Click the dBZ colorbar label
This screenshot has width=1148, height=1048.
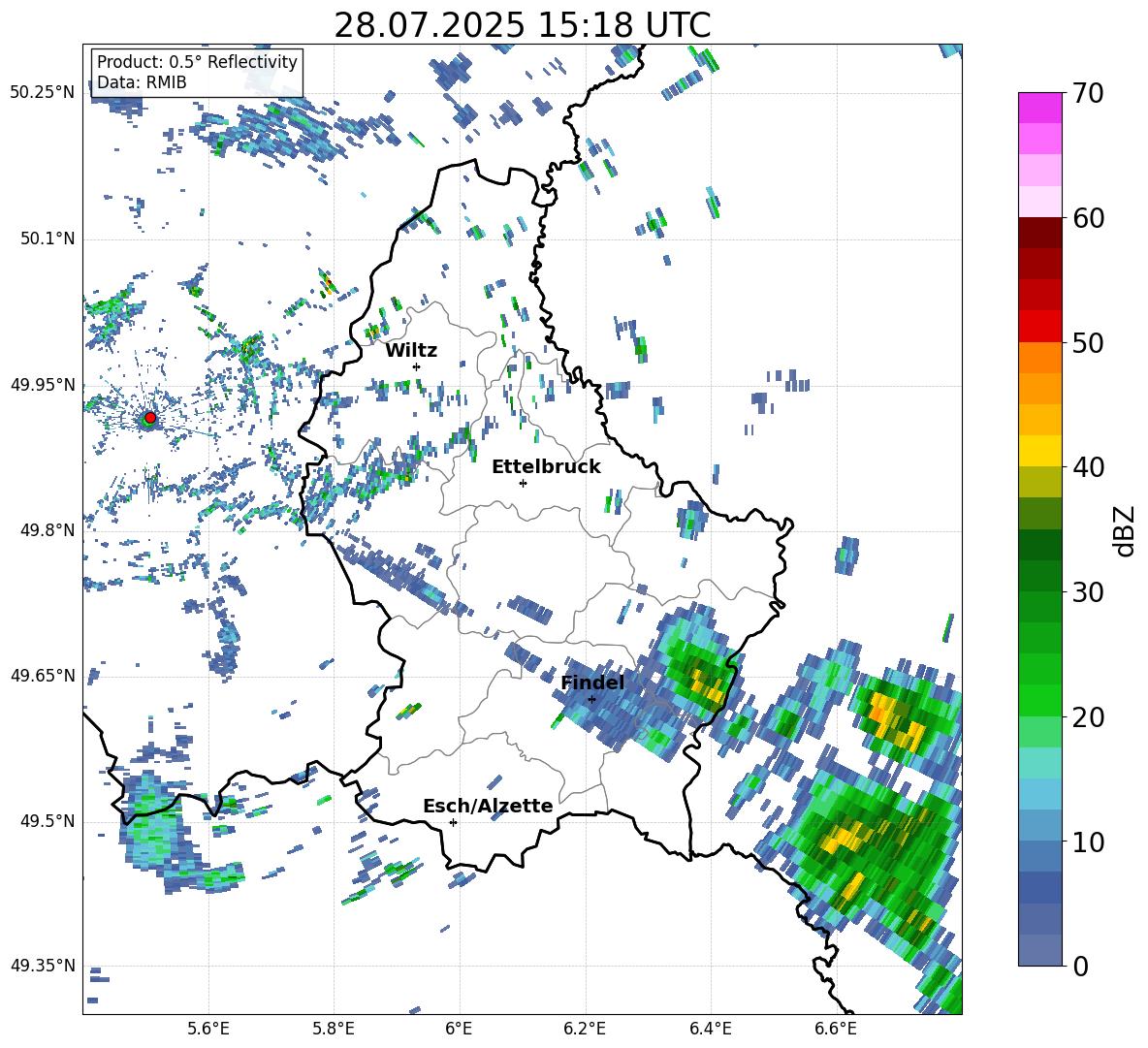point(1126,530)
